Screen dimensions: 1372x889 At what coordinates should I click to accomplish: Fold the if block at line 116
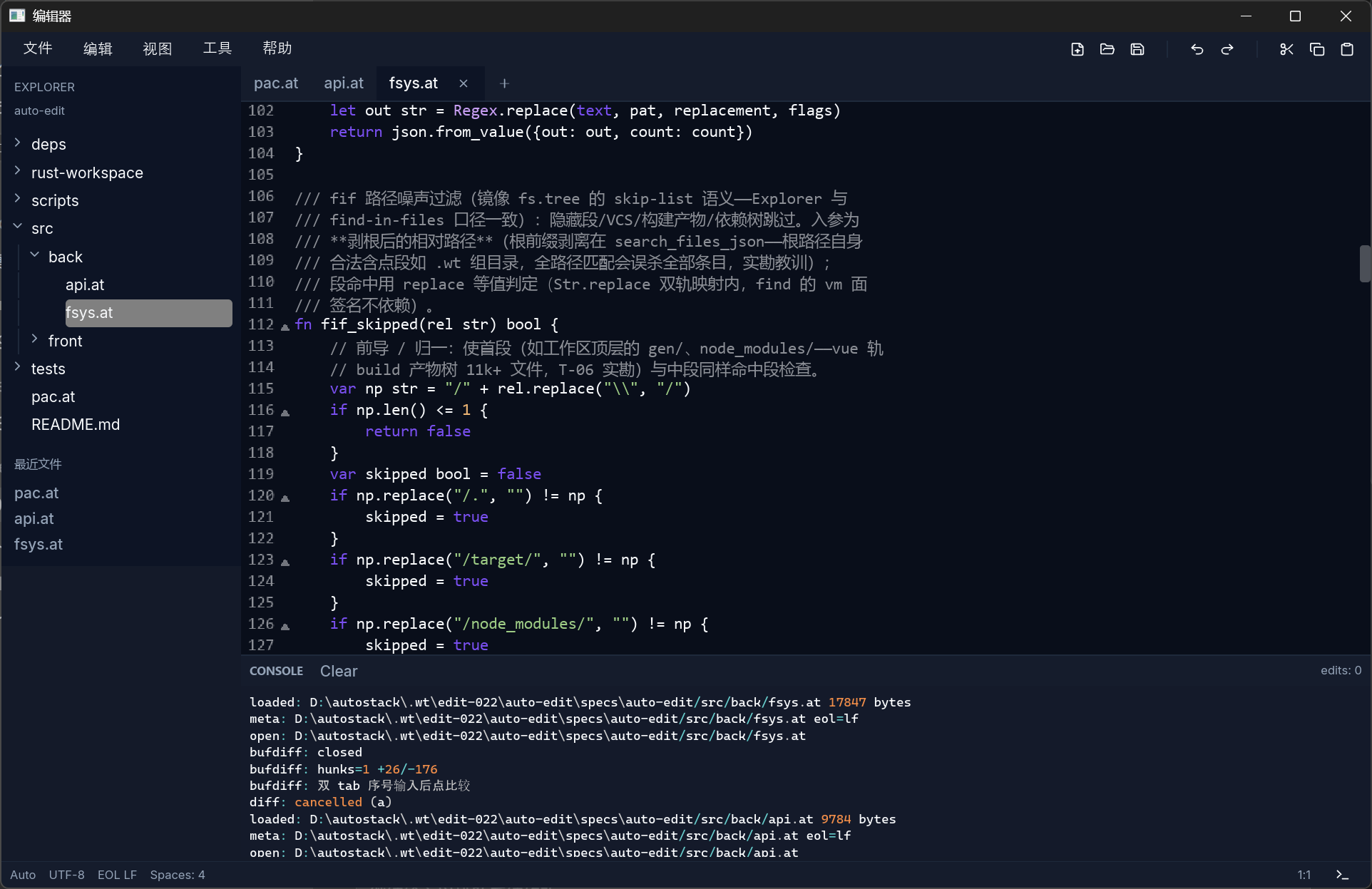click(285, 413)
